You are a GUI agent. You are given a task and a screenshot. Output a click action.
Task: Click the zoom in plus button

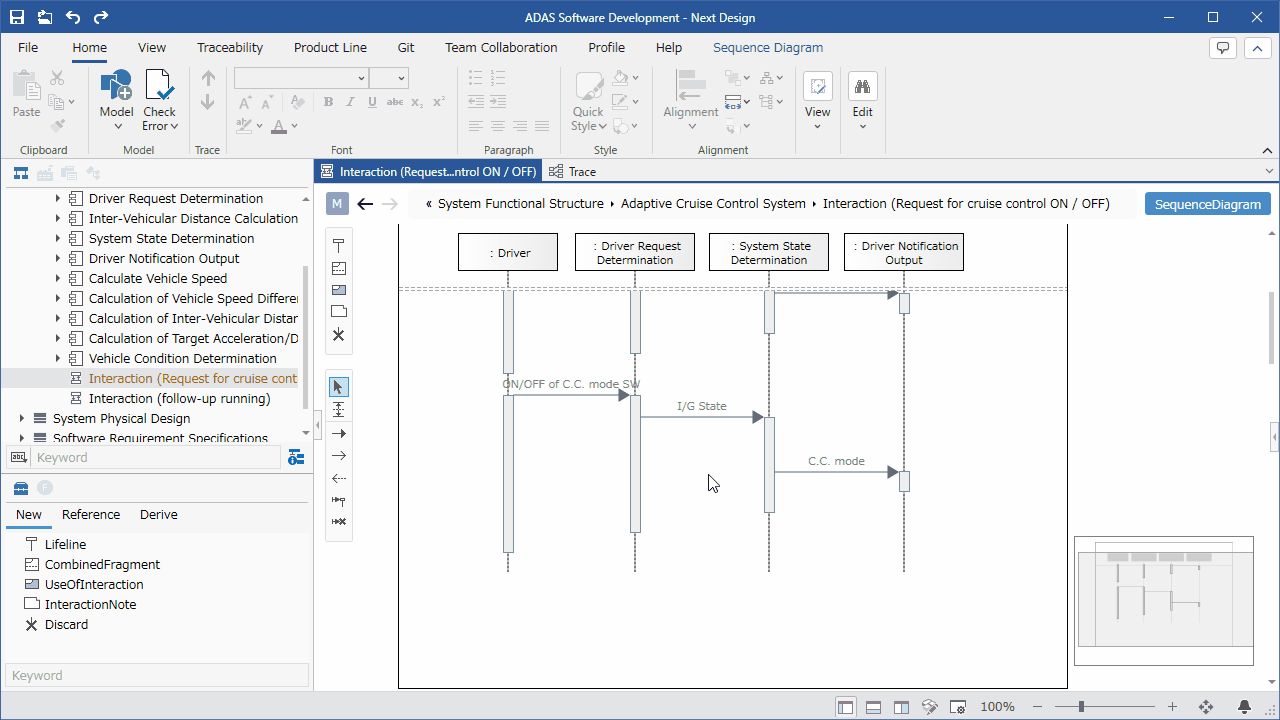[x=1173, y=707]
